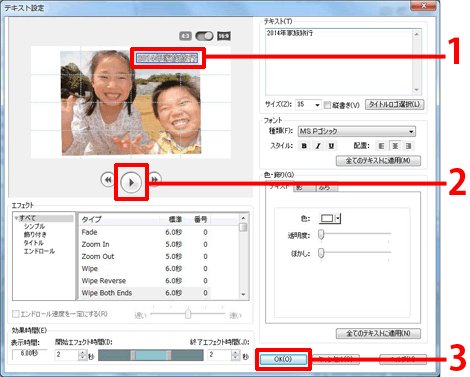Enable the 縦書き(V) vertical writing checkbox
Viewport: 470px width, 377px height.
pyautogui.click(x=327, y=105)
